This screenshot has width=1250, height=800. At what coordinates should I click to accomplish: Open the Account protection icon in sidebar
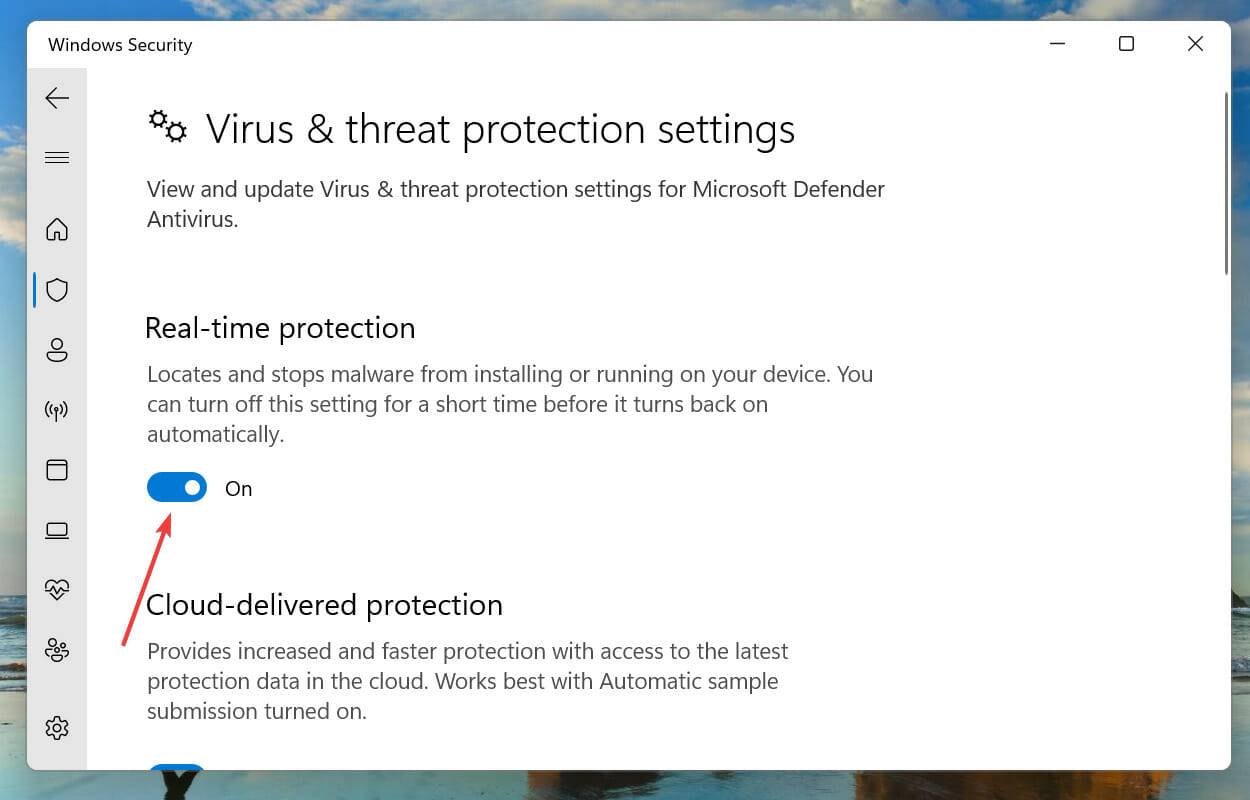[x=57, y=349]
